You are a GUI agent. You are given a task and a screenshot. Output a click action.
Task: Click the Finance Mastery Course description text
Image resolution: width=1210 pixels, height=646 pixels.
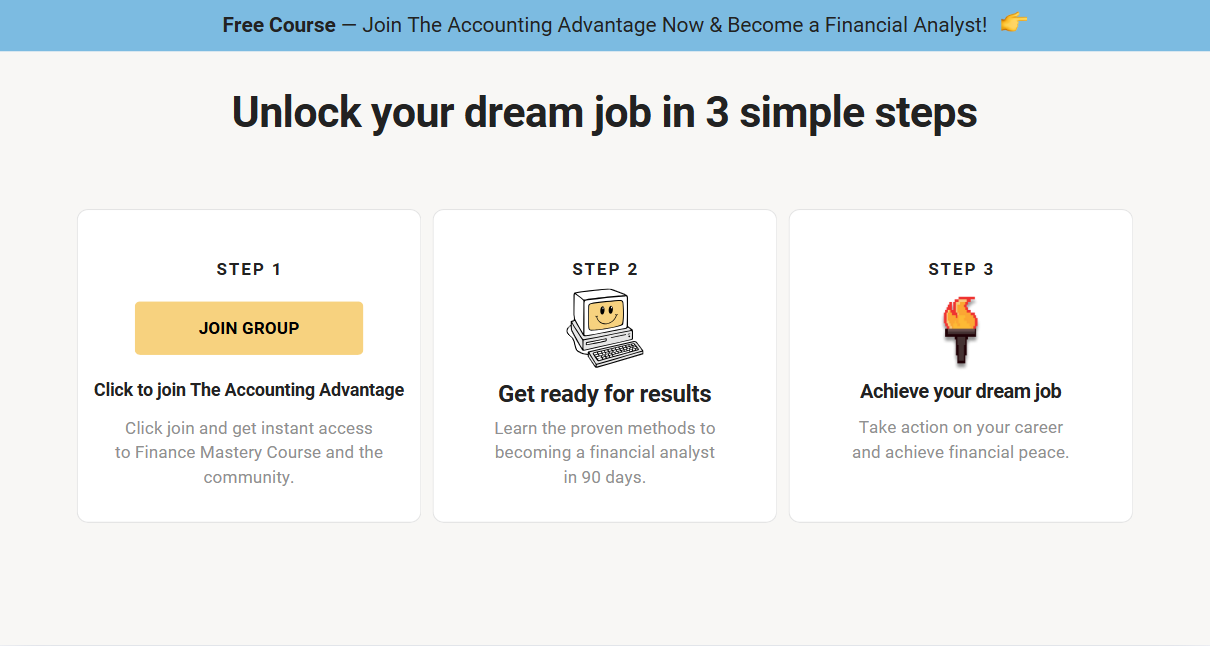(249, 453)
